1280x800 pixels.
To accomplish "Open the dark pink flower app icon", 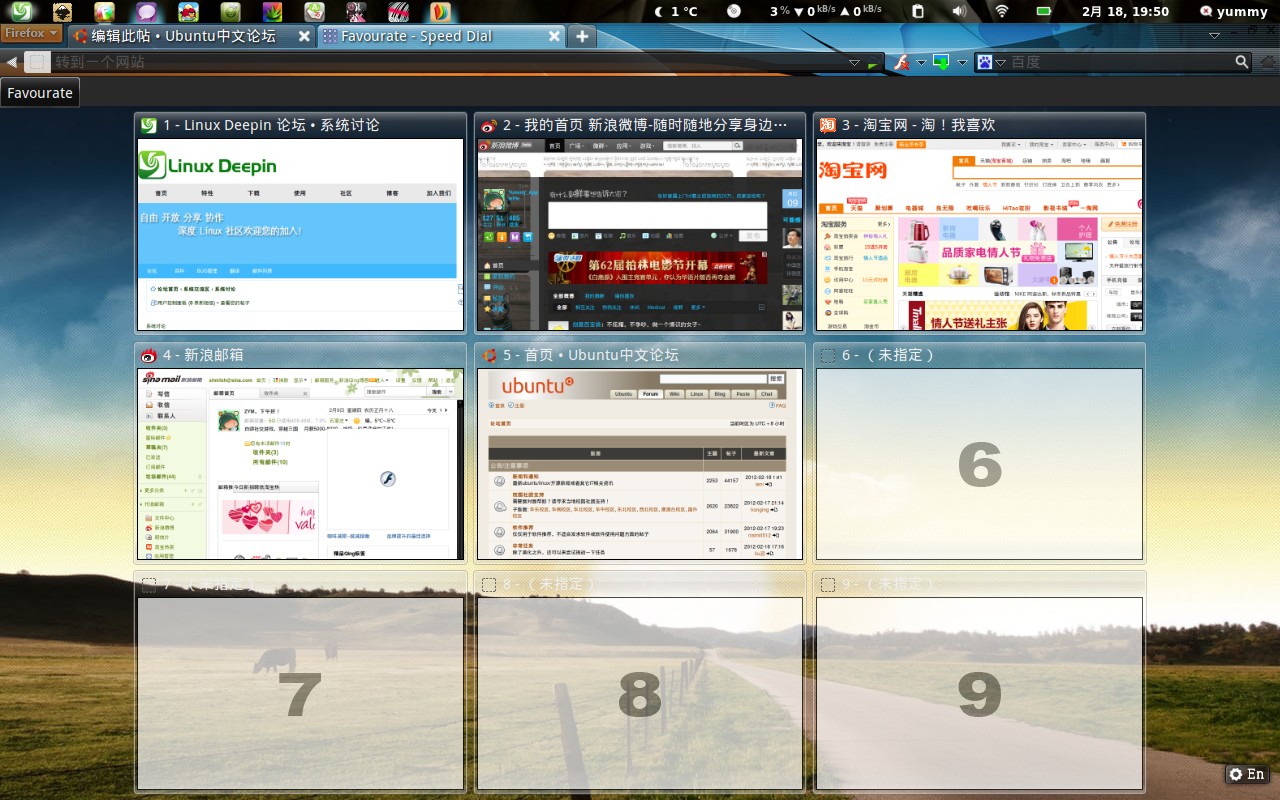I will click(x=356, y=12).
